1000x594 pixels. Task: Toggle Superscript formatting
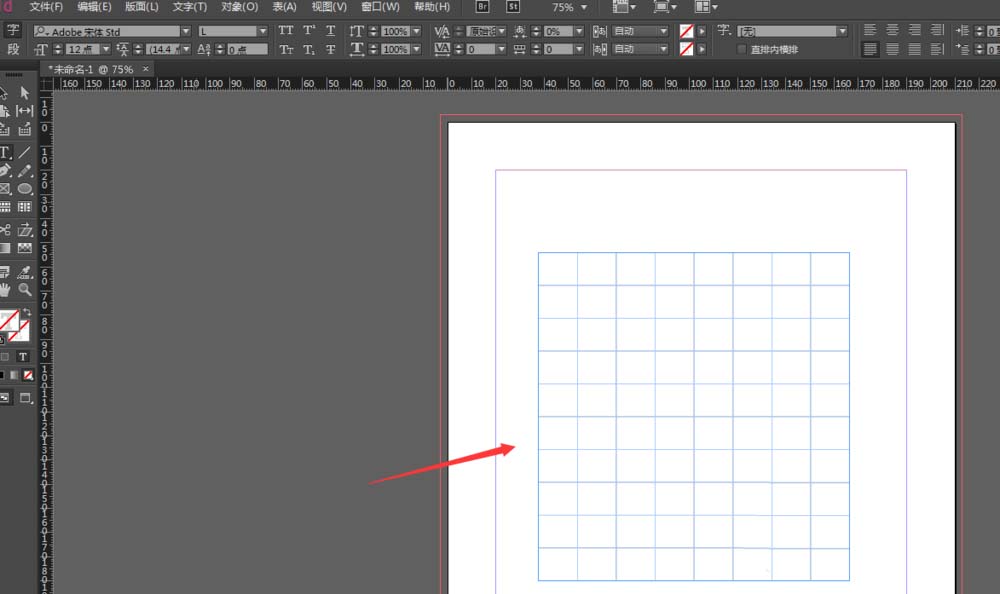point(309,31)
